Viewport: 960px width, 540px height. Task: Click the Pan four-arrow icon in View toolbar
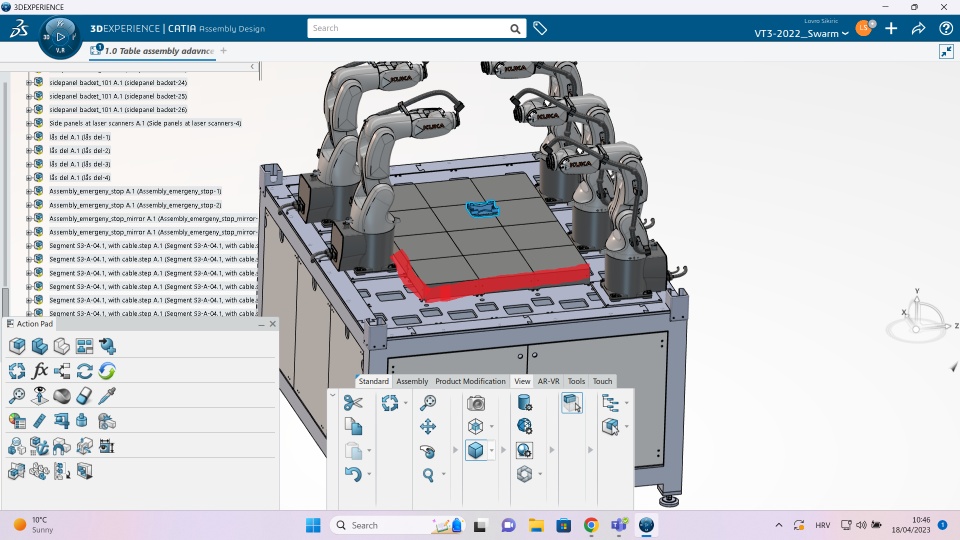428,426
